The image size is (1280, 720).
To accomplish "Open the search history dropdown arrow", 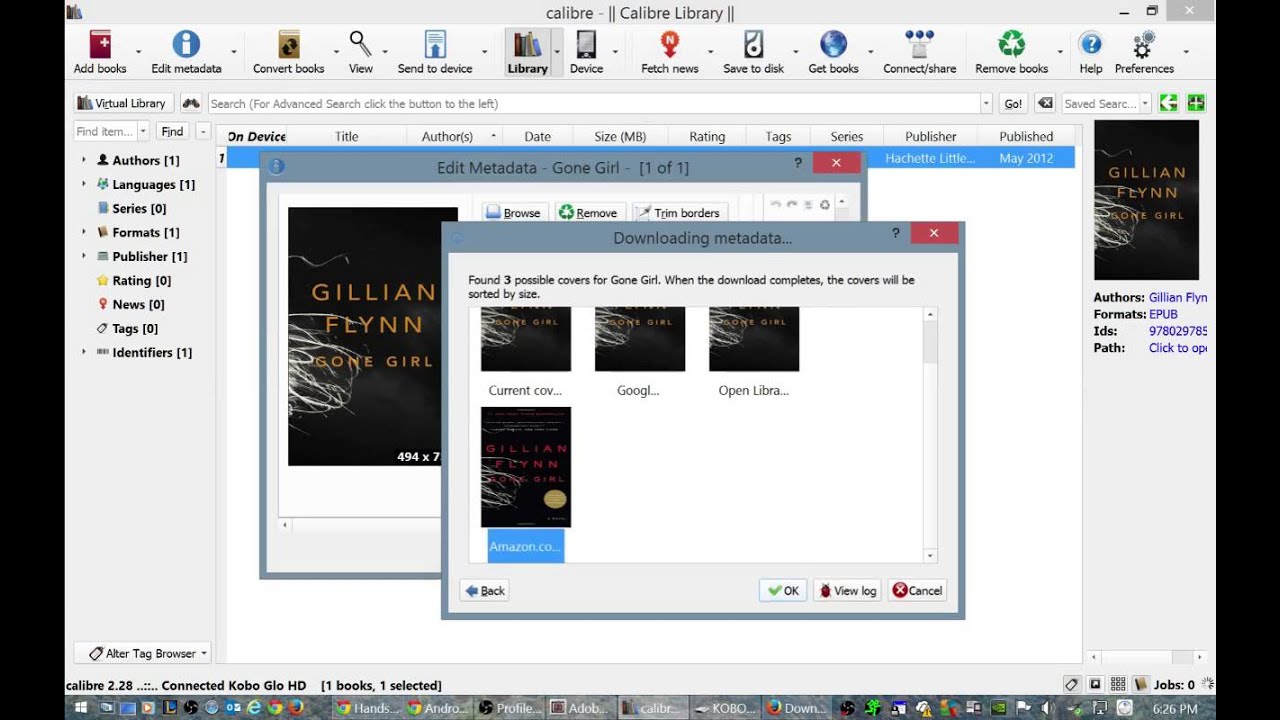I will click(986, 103).
